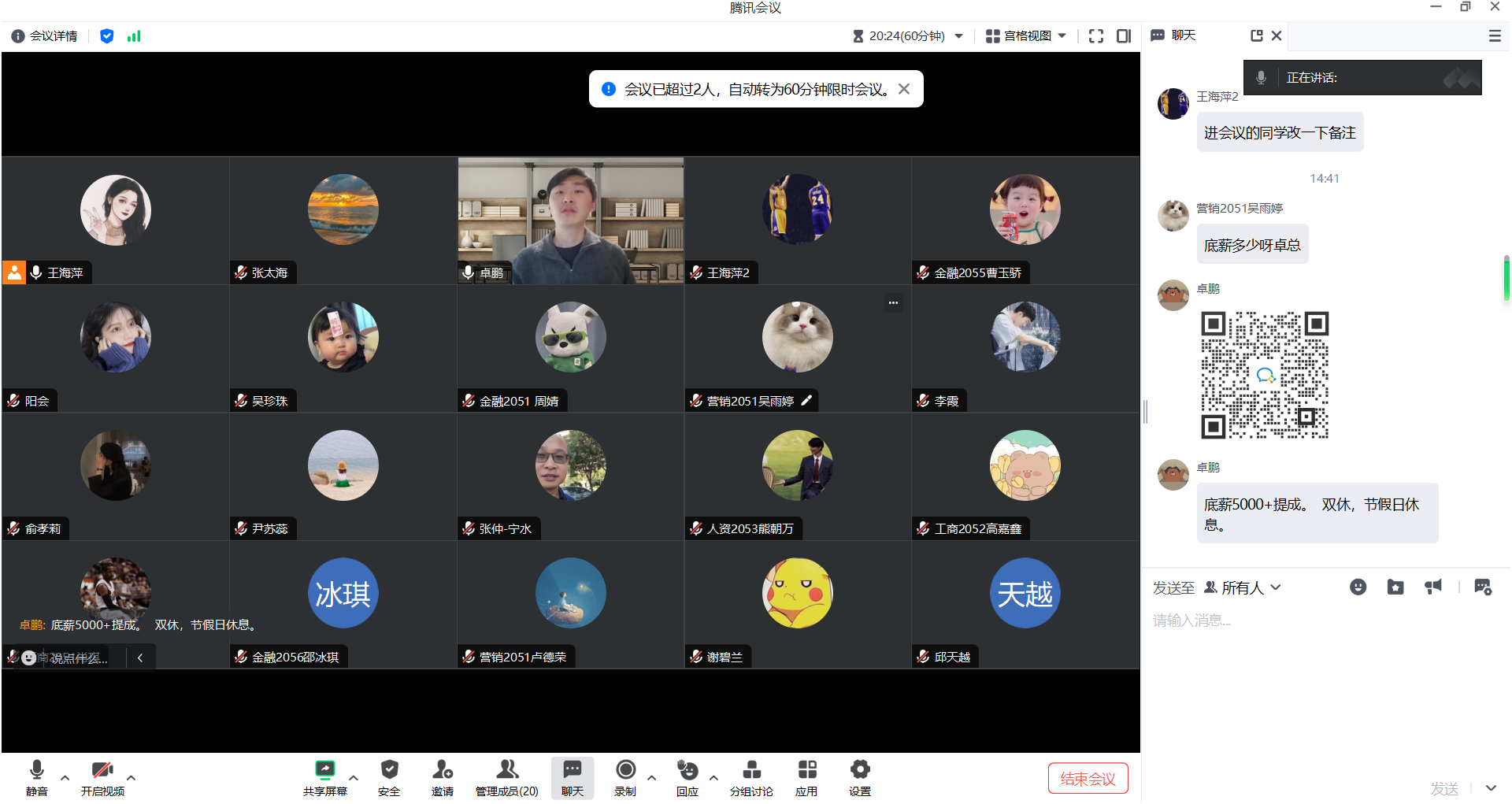Toggle full screen mode icon
This screenshot has height=804, width=1512.
(1096, 36)
